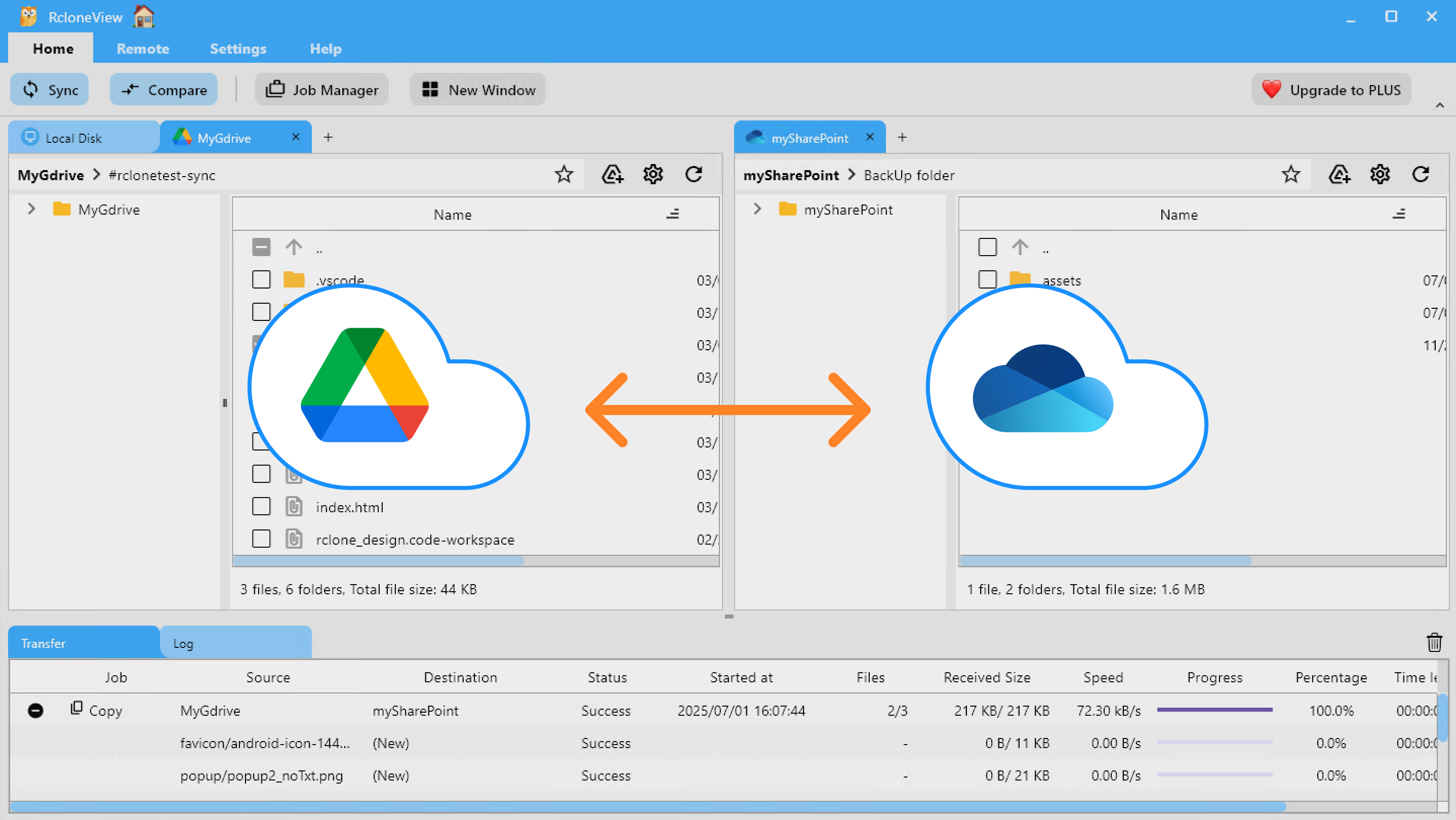The height and width of the screenshot is (820, 1456).
Task: Open the Compare tool
Action: [164, 89]
